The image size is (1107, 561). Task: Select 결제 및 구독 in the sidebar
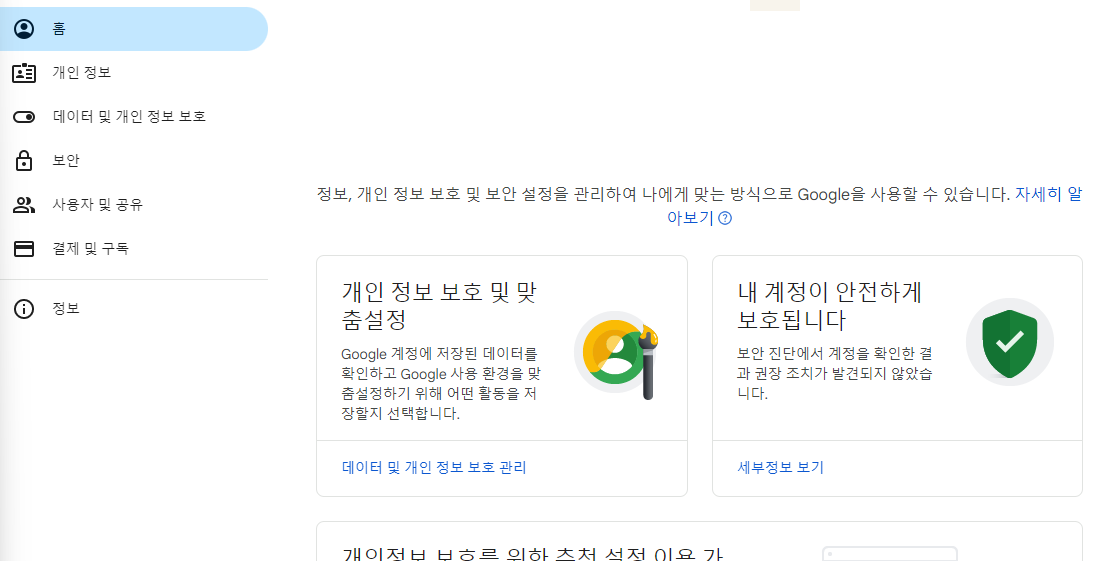coord(134,248)
